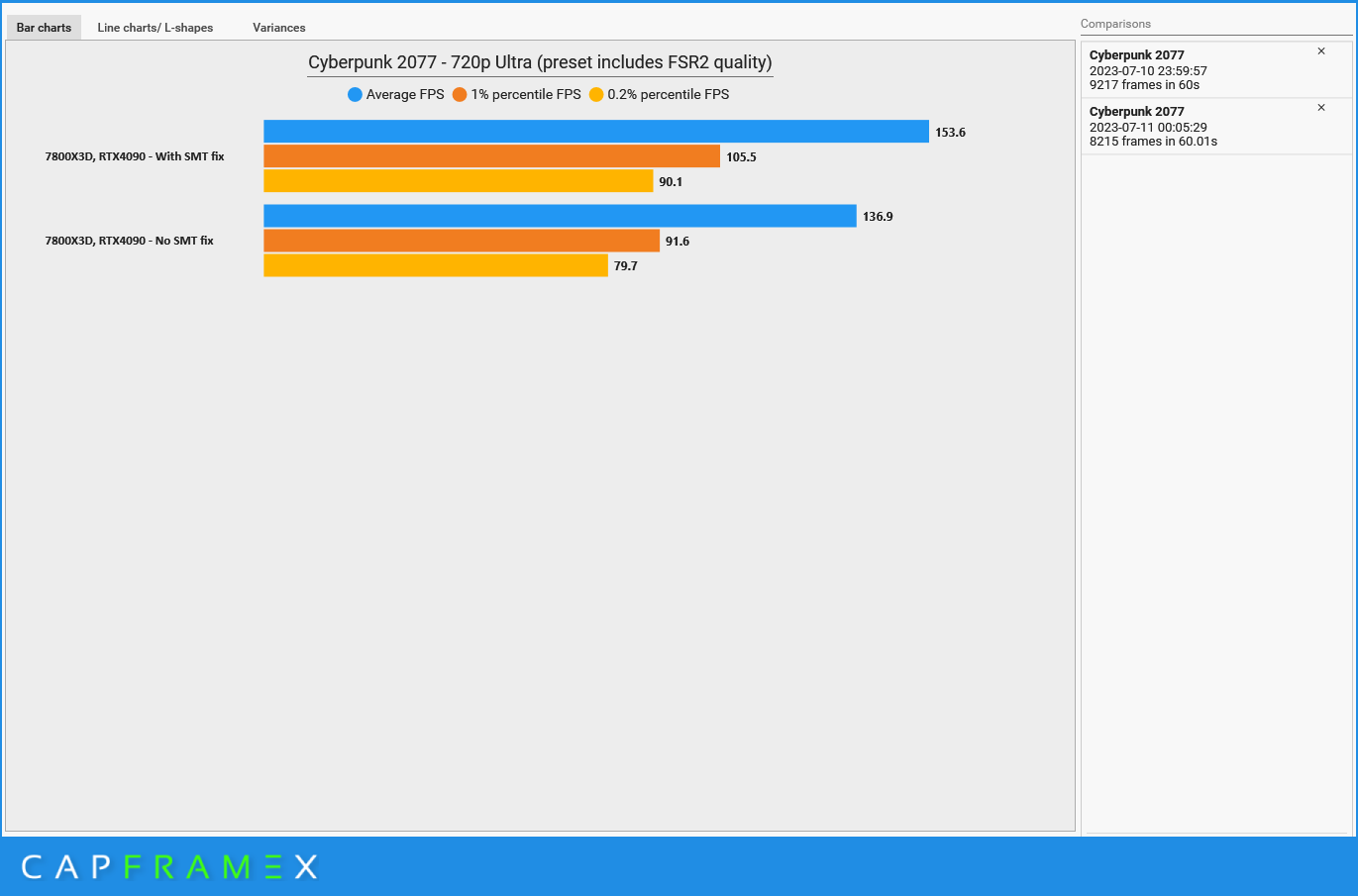Screen dimensions: 1358x896
Task: Remove the 00:05:29 Cyberpunk 2077 comparison
Action: 1320,108
